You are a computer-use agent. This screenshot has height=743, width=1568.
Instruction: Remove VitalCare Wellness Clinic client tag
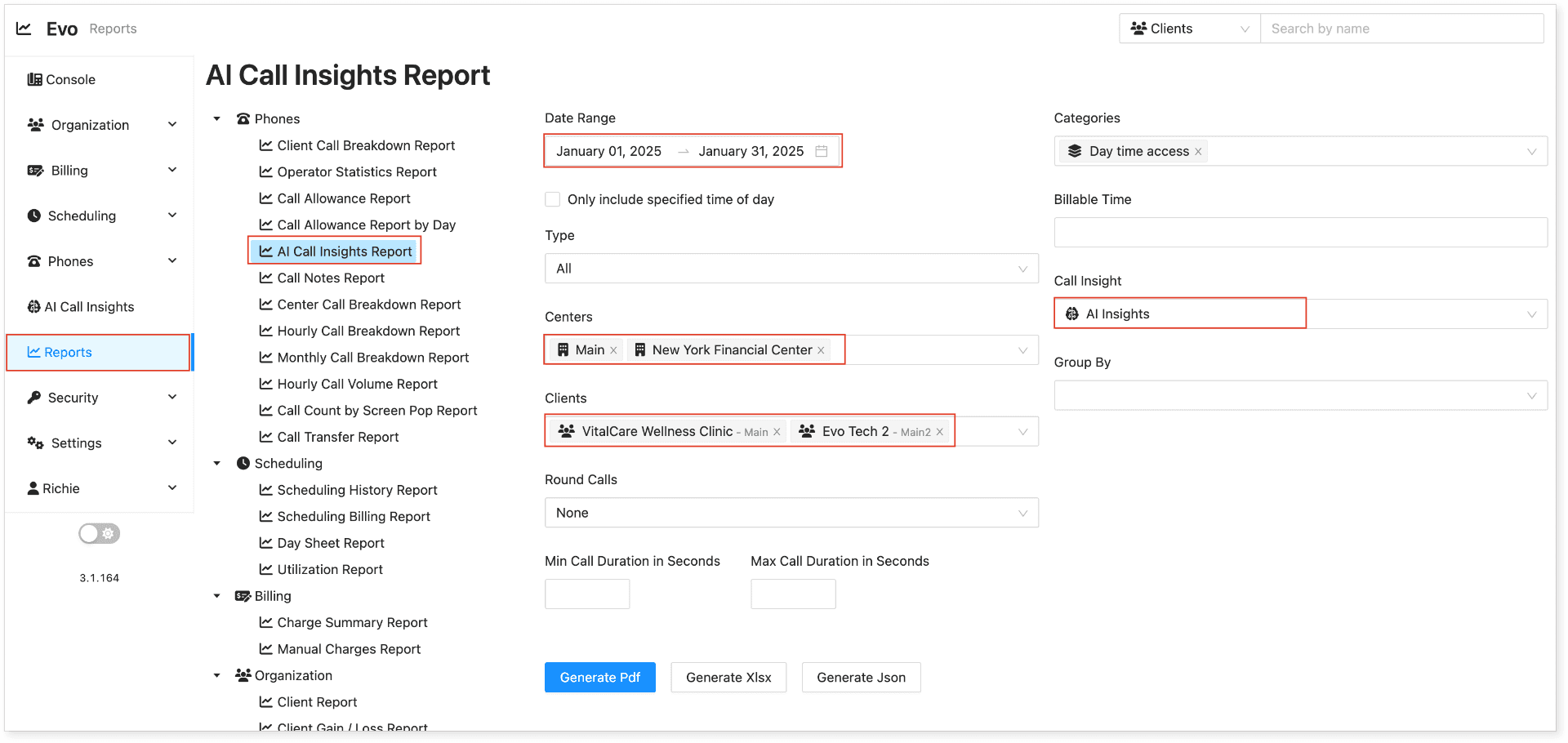(x=777, y=432)
